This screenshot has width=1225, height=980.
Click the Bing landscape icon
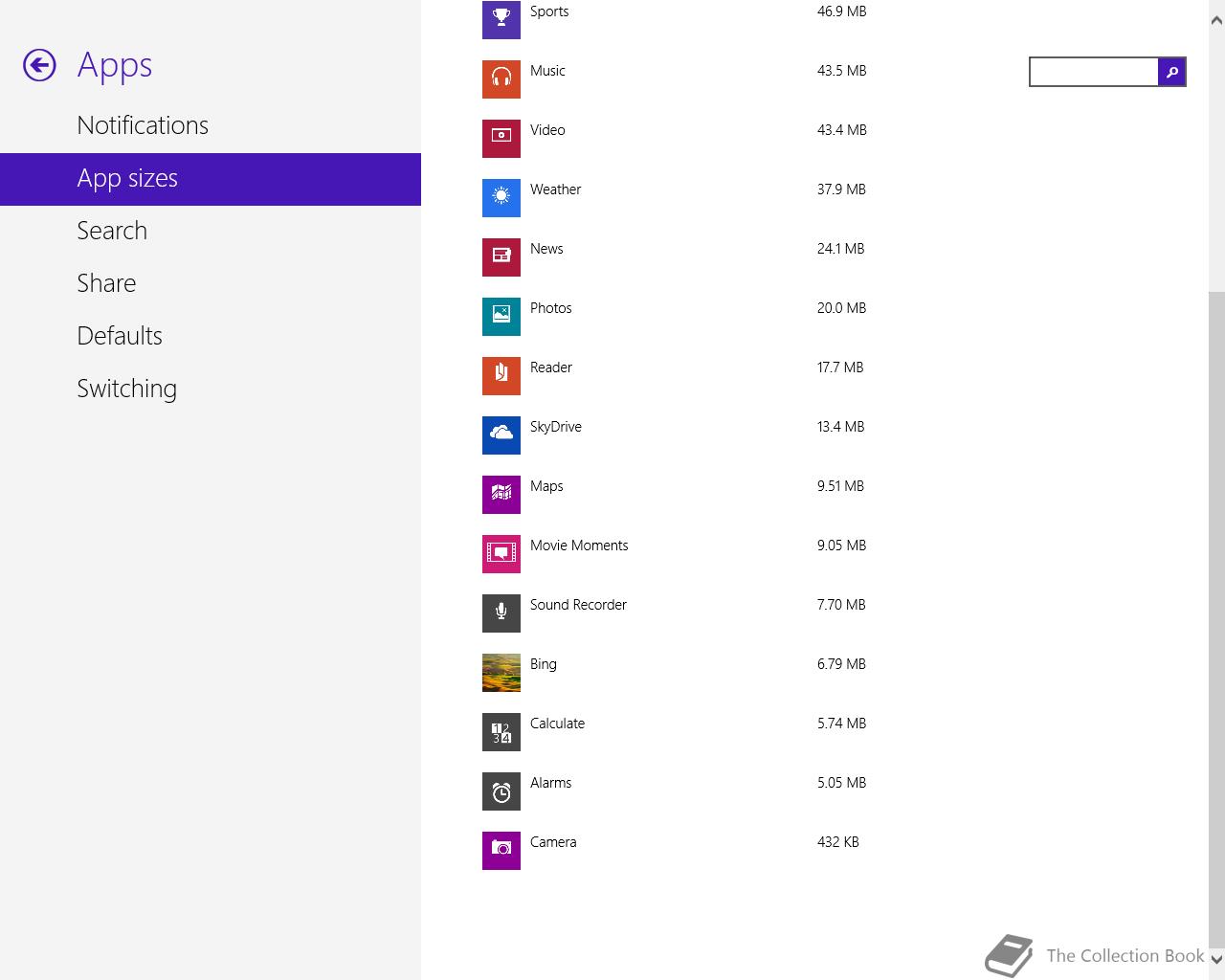(x=501, y=673)
